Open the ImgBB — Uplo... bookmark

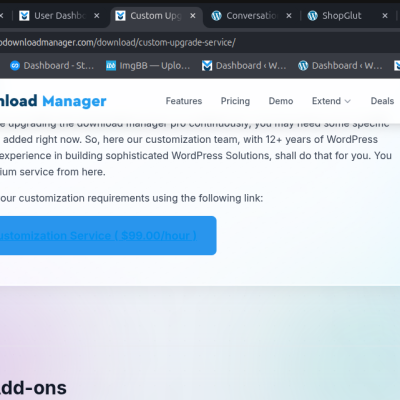click(x=148, y=66)
